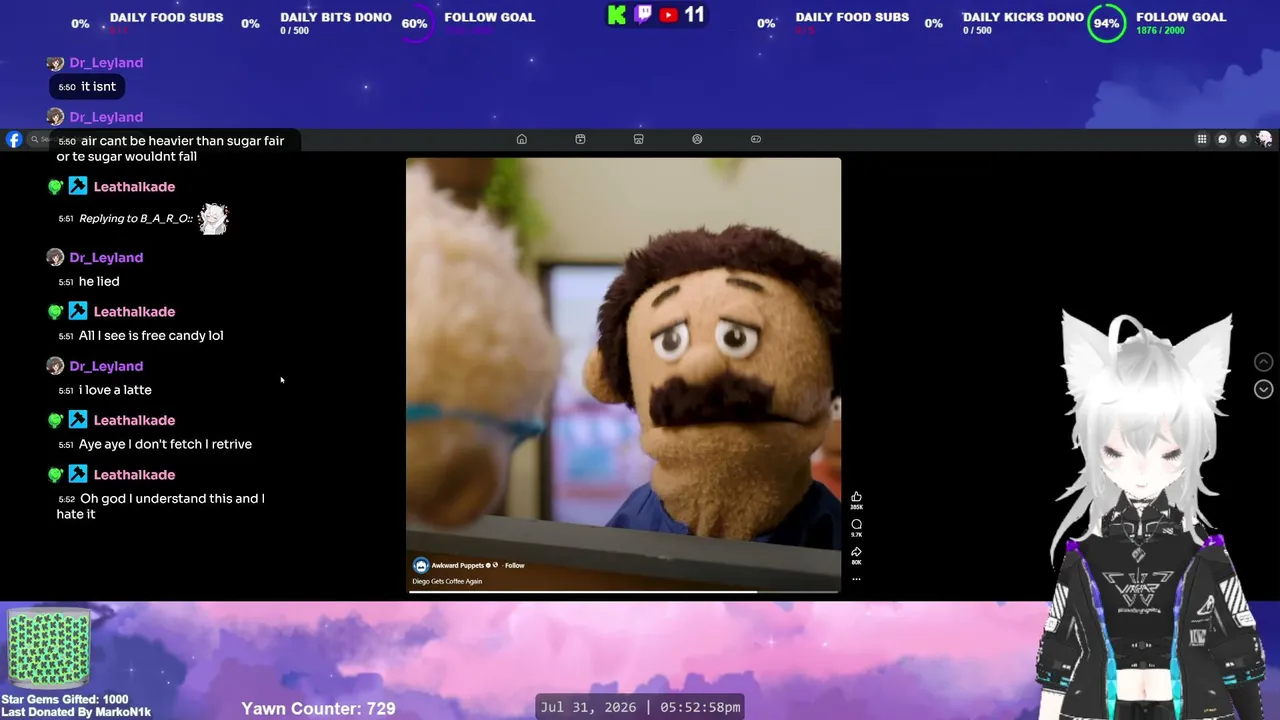The height and width of the screenshot is (720, 1280).
Task: Click the chat message 'it isnt'
Action: 98,86
